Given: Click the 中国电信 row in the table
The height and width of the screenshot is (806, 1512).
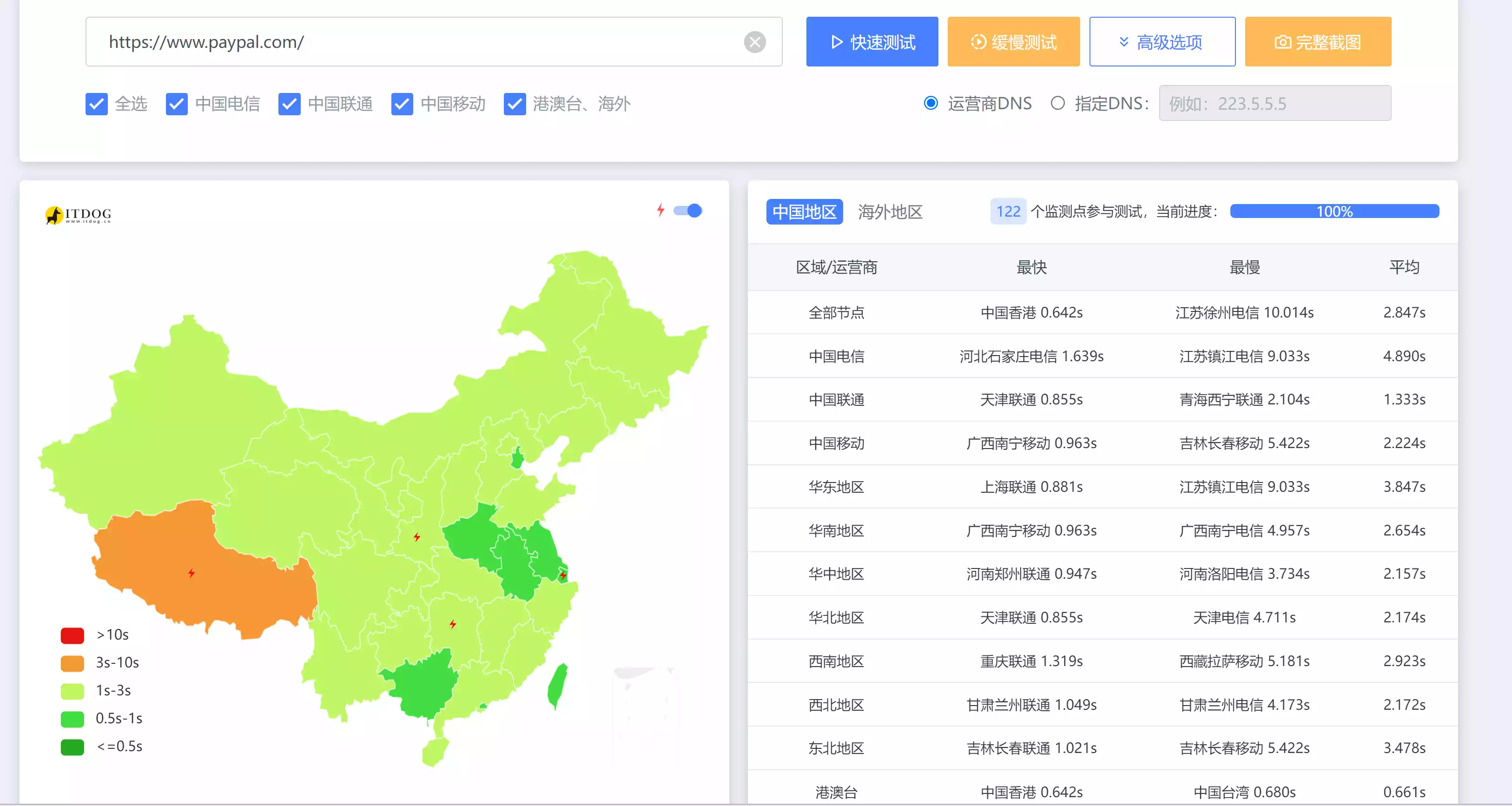Looking at the screenshot, I should [1103, 356].
